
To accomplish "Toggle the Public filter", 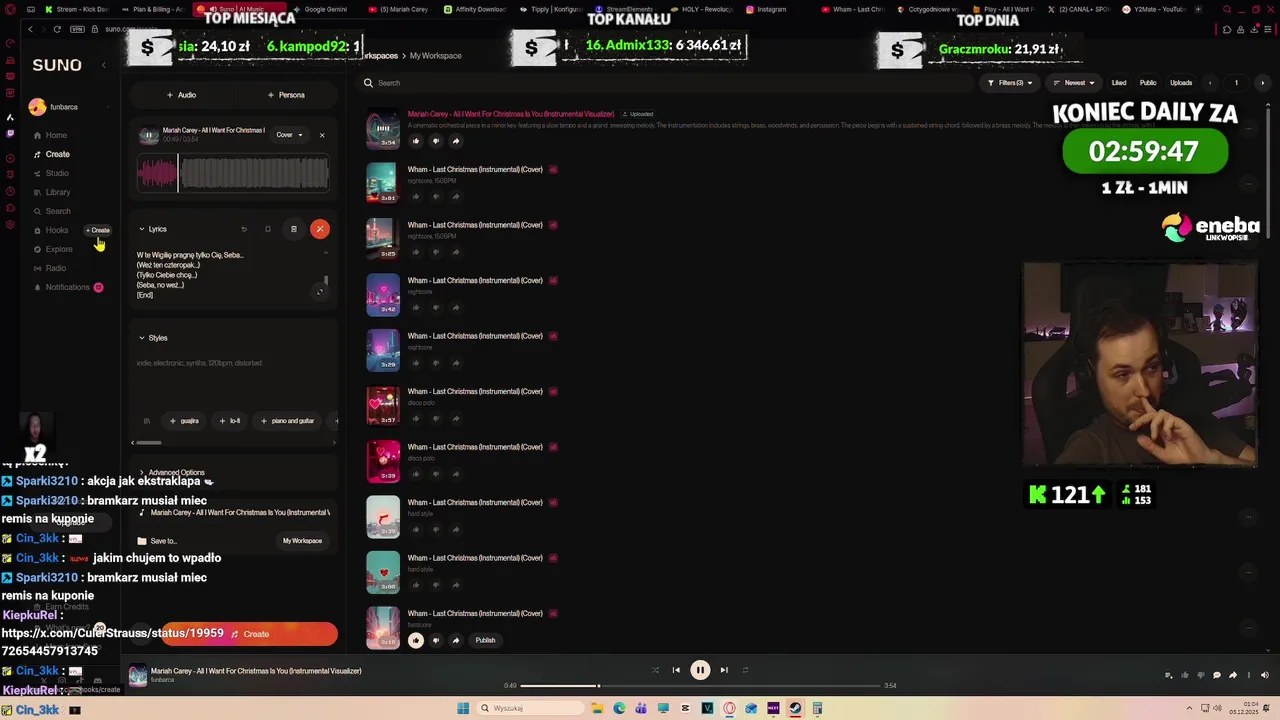I will (x=1148, y=83).
